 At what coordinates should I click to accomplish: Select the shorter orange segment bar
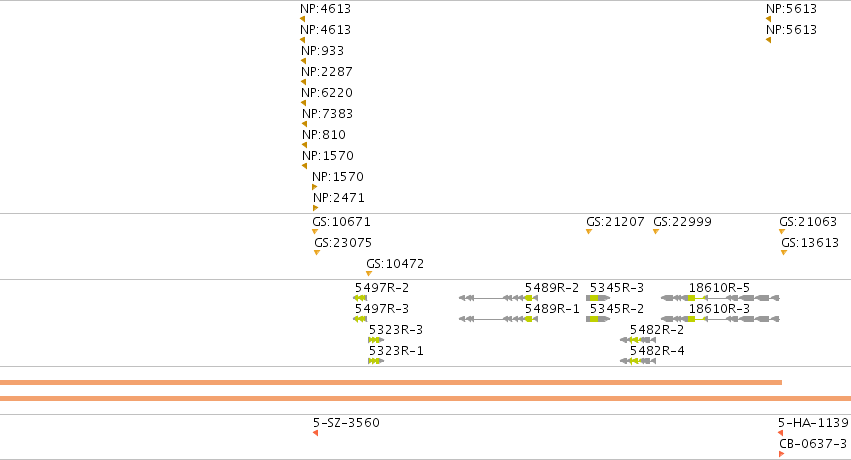[x=391, y=382]
